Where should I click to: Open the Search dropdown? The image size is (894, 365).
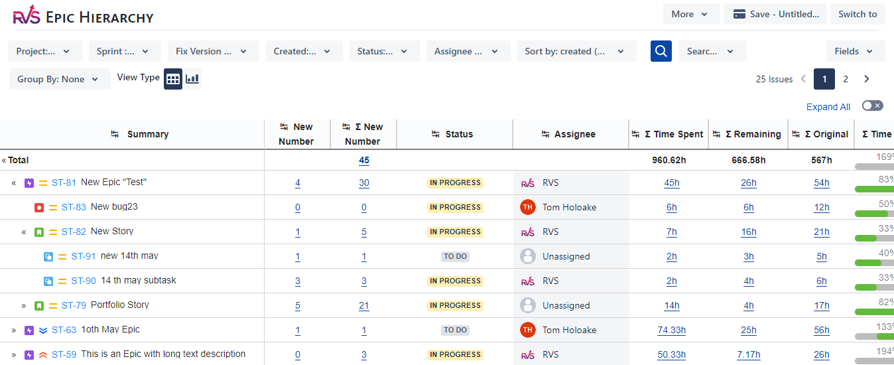712,51
